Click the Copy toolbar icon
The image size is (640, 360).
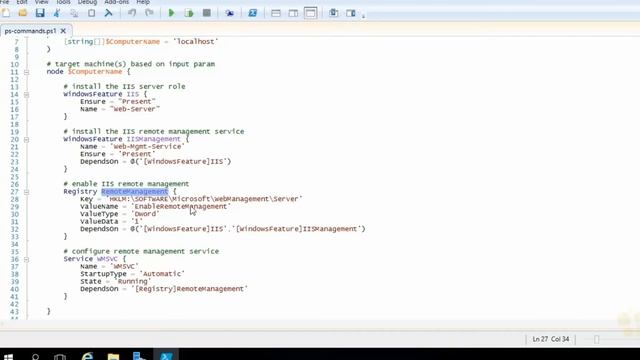[74, 13]
